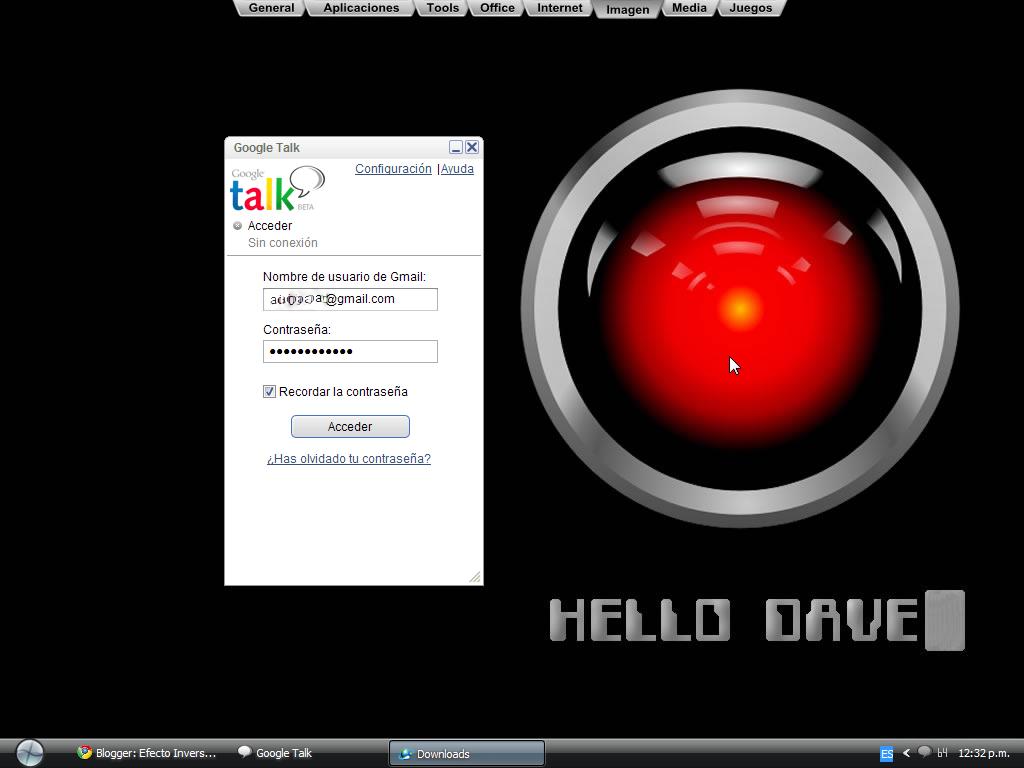Switch to the Tools tab
This screenshot has width=1024, height=768.
442,8
